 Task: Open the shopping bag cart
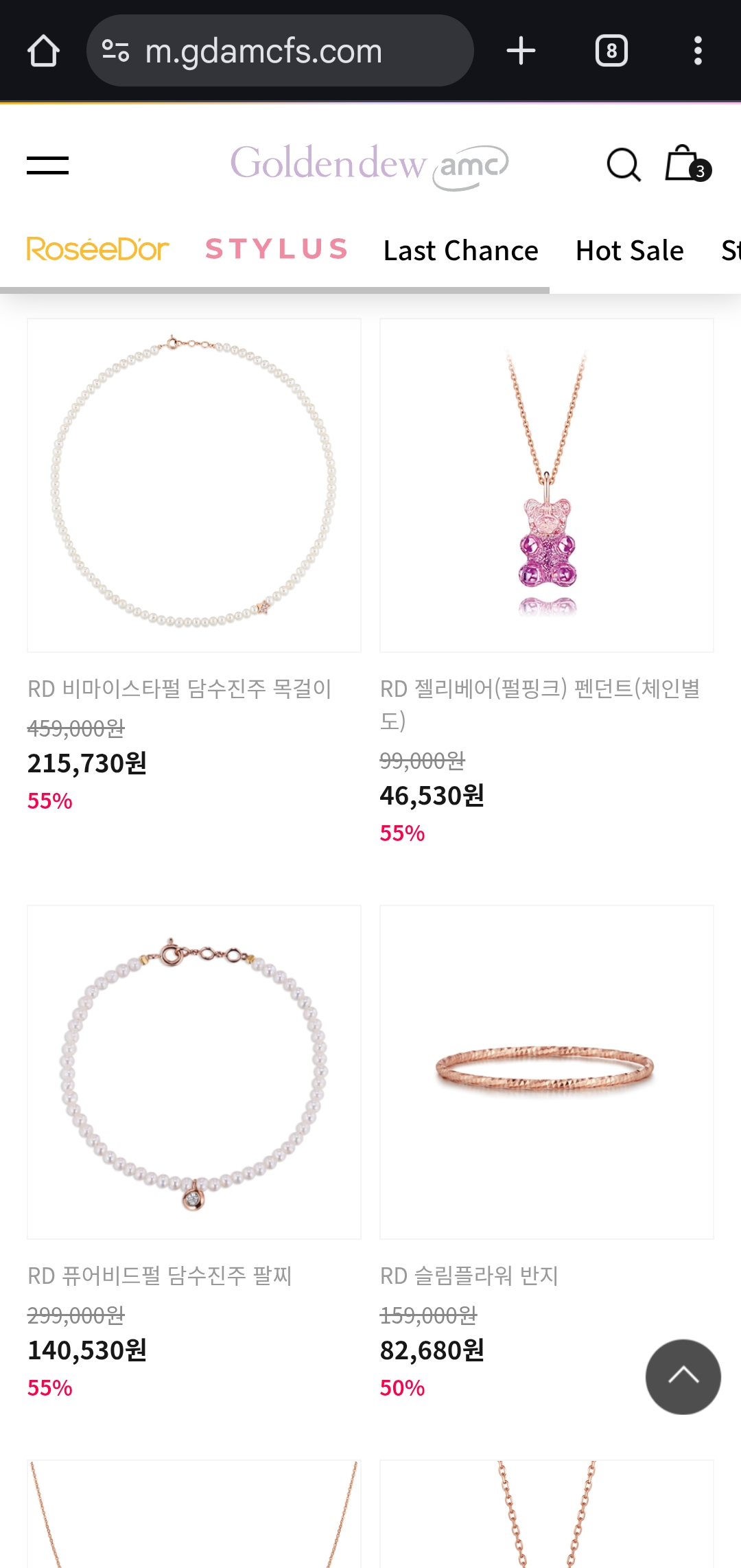point(687,163)
